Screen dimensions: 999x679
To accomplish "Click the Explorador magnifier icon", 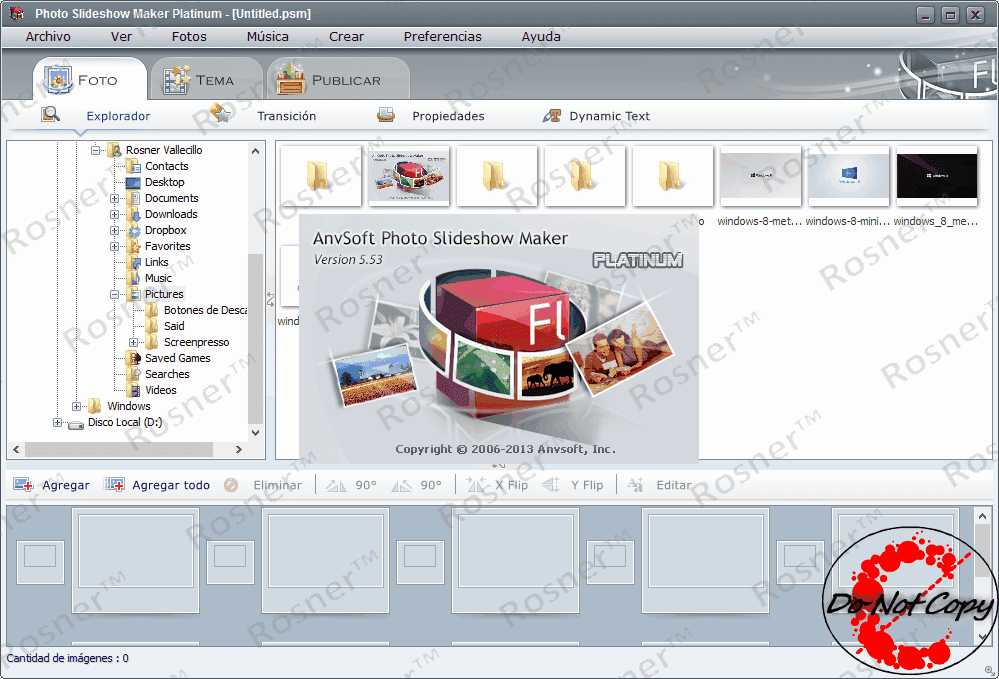I will click(x=50, y=115).
